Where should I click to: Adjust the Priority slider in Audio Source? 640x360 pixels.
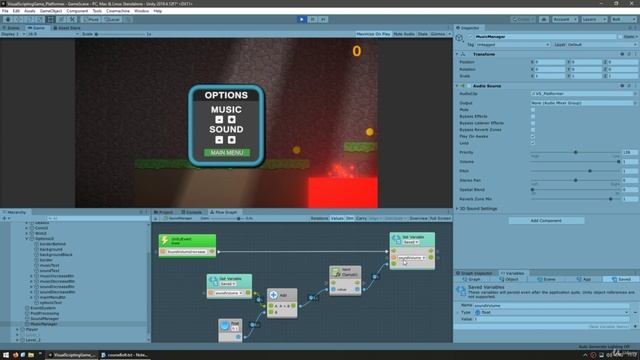click(x=576, y=152)
